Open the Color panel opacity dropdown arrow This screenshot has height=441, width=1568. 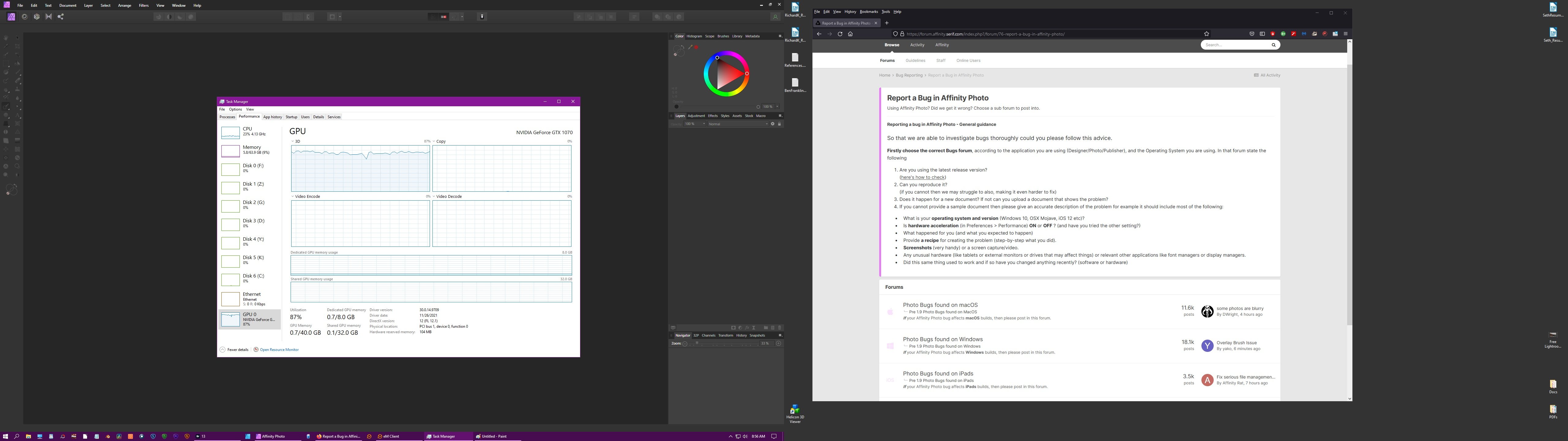coord(777,107)
